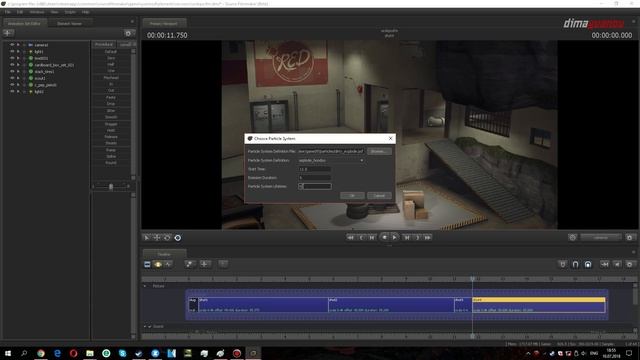This screenshot has width=640, height=360.
Task: Click the Particle System Lifetime field
Action: pyautogui.click(x=314, y=186)
